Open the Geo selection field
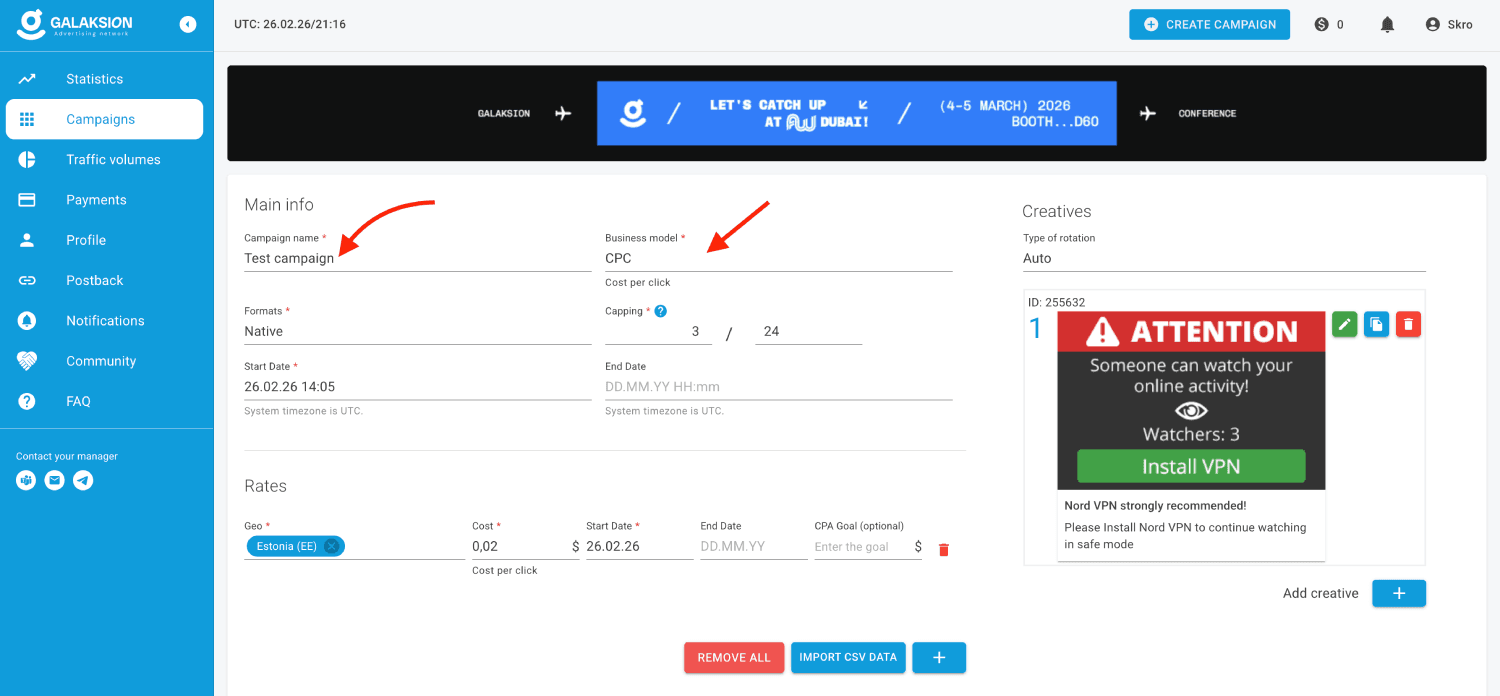Screen dimensions: 1500x696 click(354, 546)
